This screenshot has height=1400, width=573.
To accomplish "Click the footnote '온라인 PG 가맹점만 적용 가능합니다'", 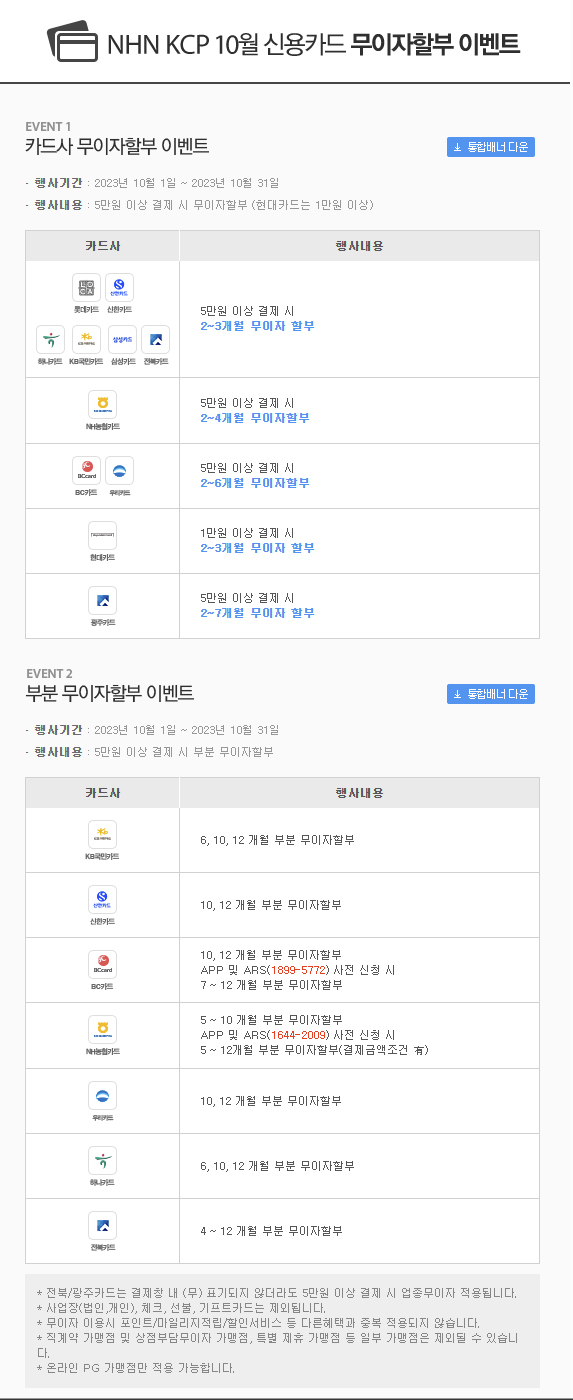I will coord(135,1368).
